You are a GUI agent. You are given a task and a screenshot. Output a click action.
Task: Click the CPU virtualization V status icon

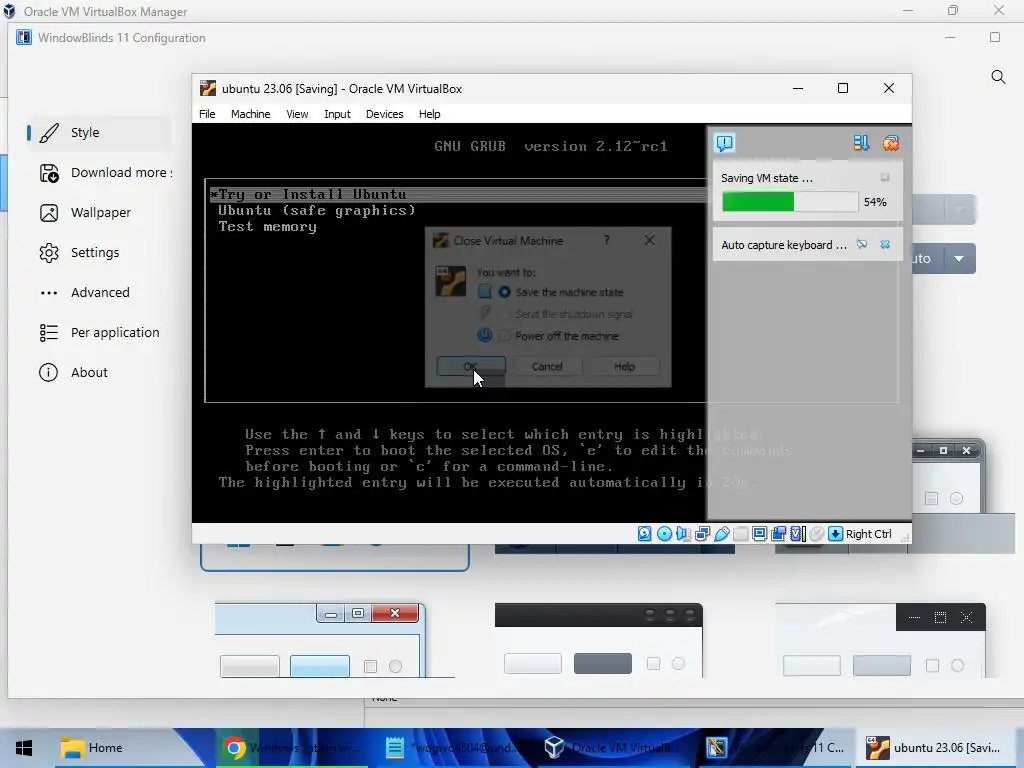point(797,534)
